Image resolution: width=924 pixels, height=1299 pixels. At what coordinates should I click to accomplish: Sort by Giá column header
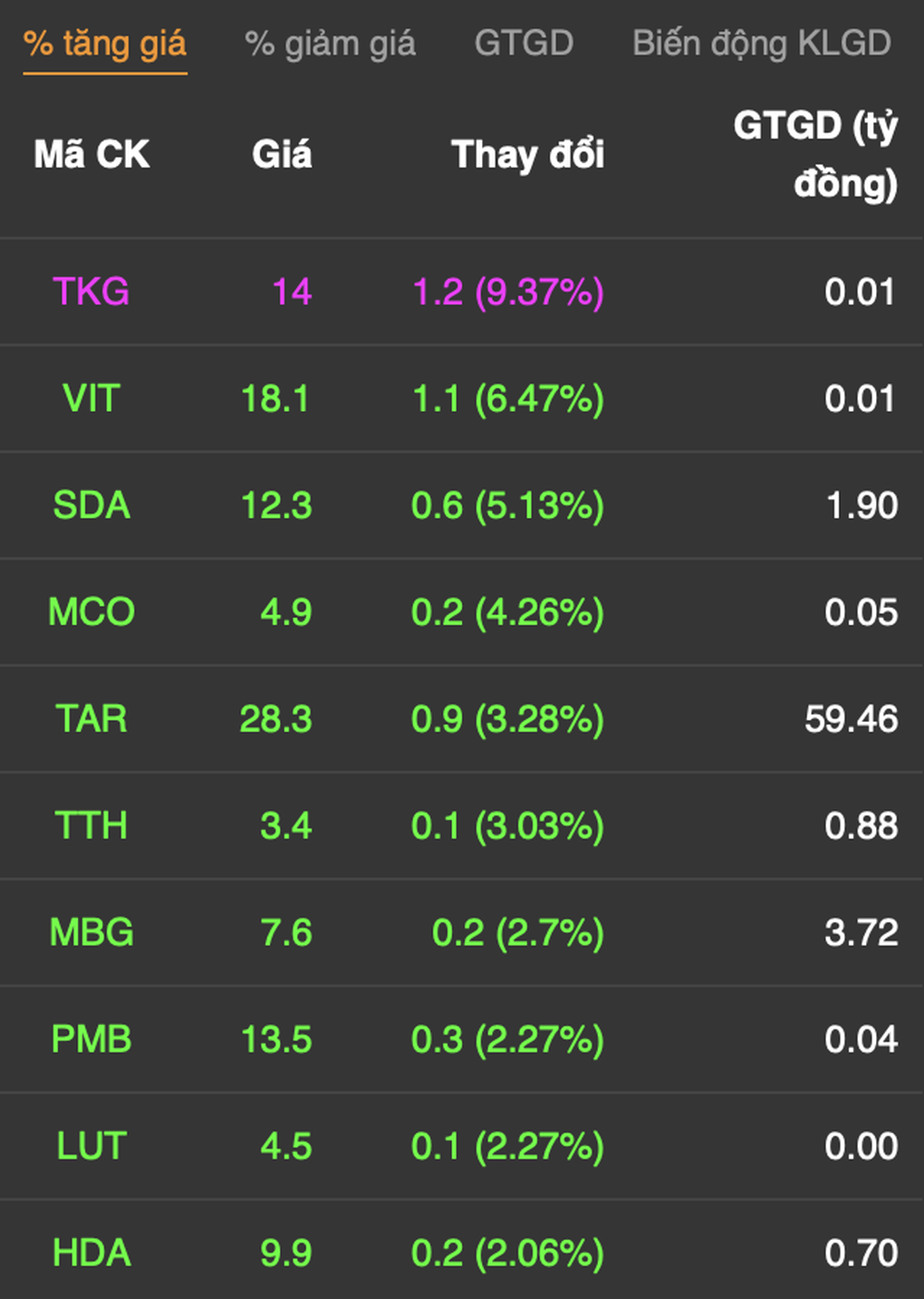point(282,155)
